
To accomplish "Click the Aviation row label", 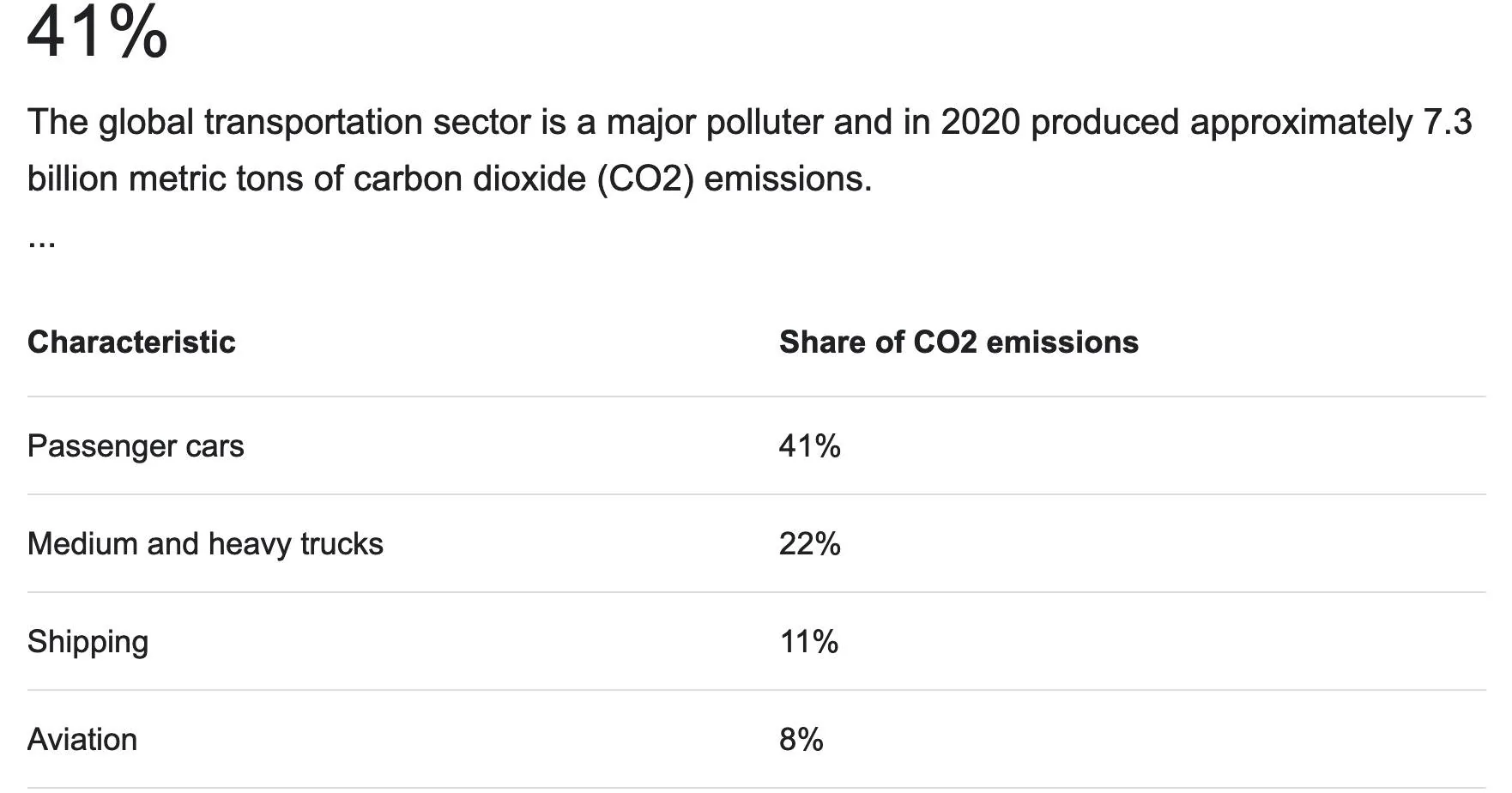I will 82,740.
